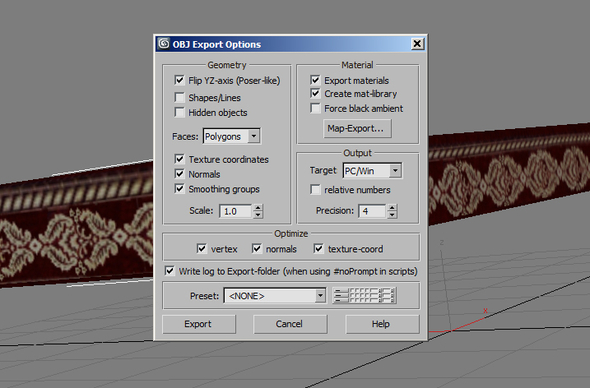
Task: Click the 3ds Max icon in dialog title bar
Action: pyautogui.click(x=164, y=44)
